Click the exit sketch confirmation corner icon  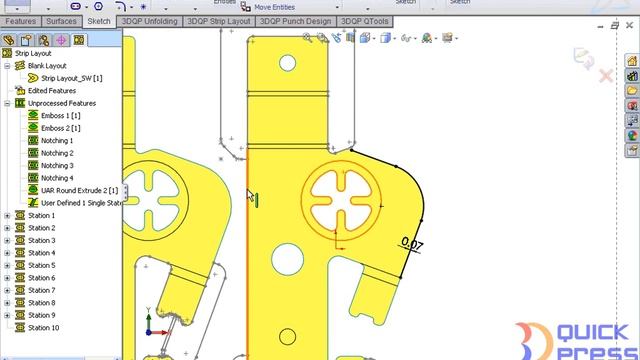(x=584, y=59)
